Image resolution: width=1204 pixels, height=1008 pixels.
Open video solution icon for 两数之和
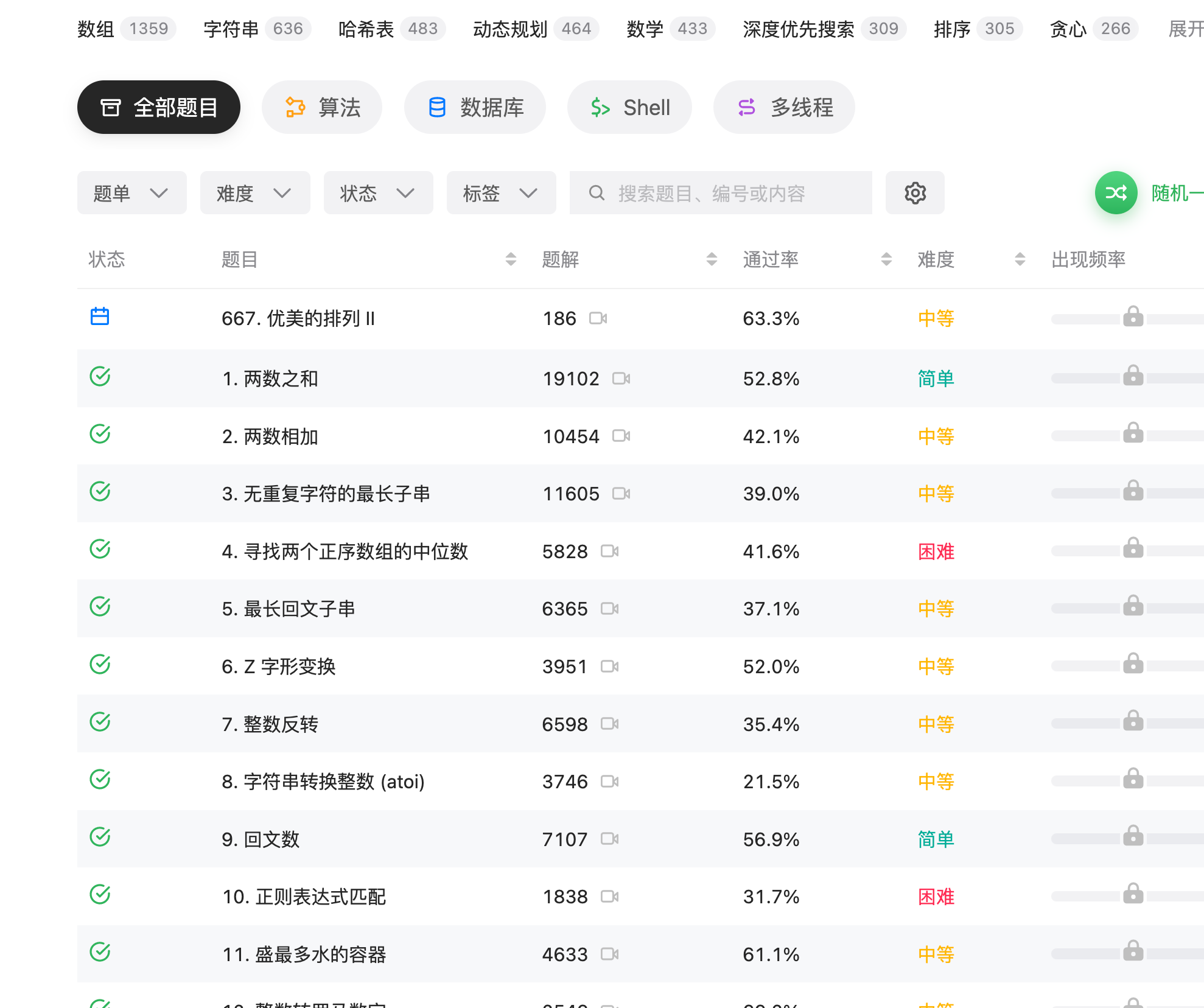click(621, 379)
